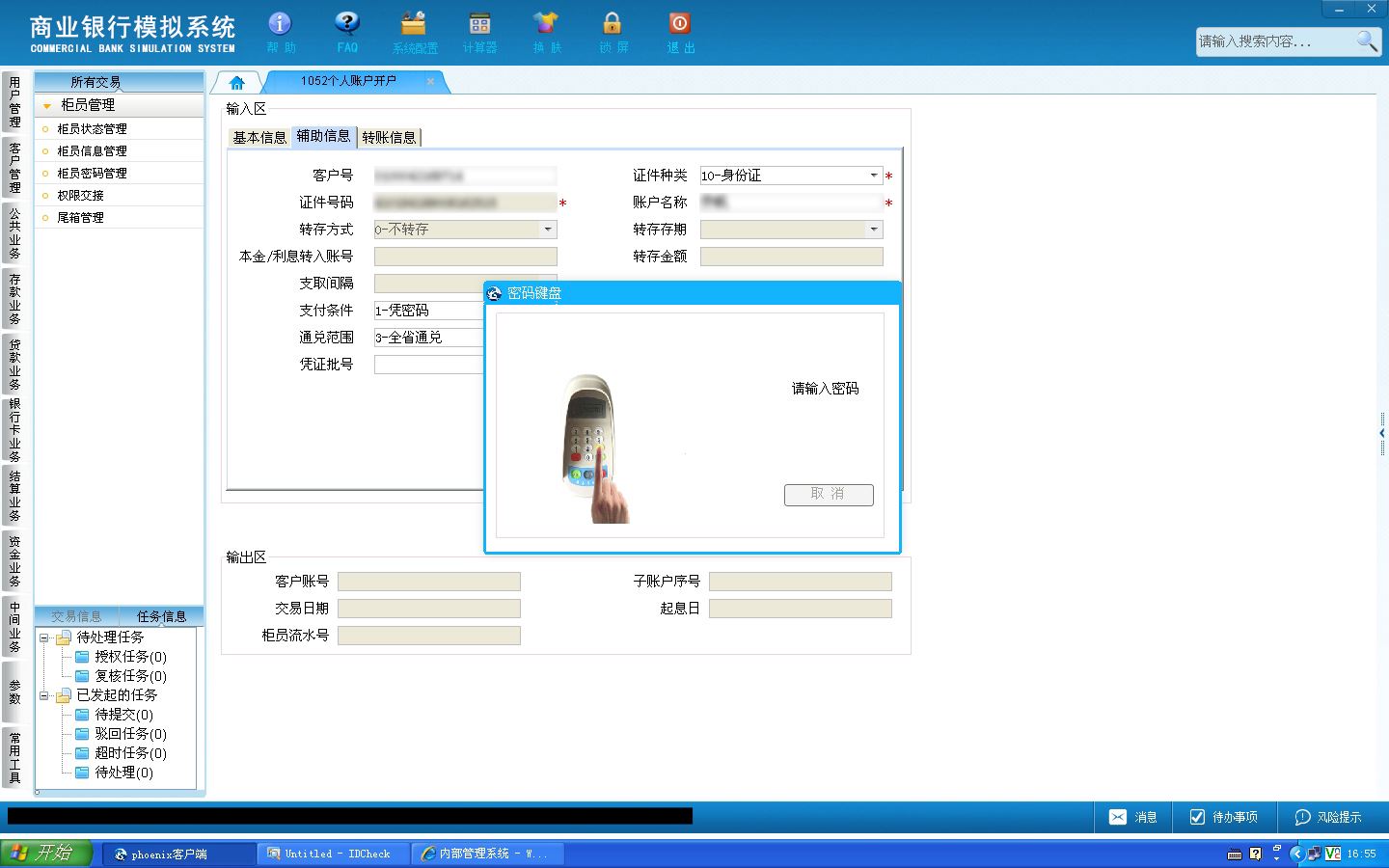Collapse the 待处理任务 tree node

click(x=43, y=637)
